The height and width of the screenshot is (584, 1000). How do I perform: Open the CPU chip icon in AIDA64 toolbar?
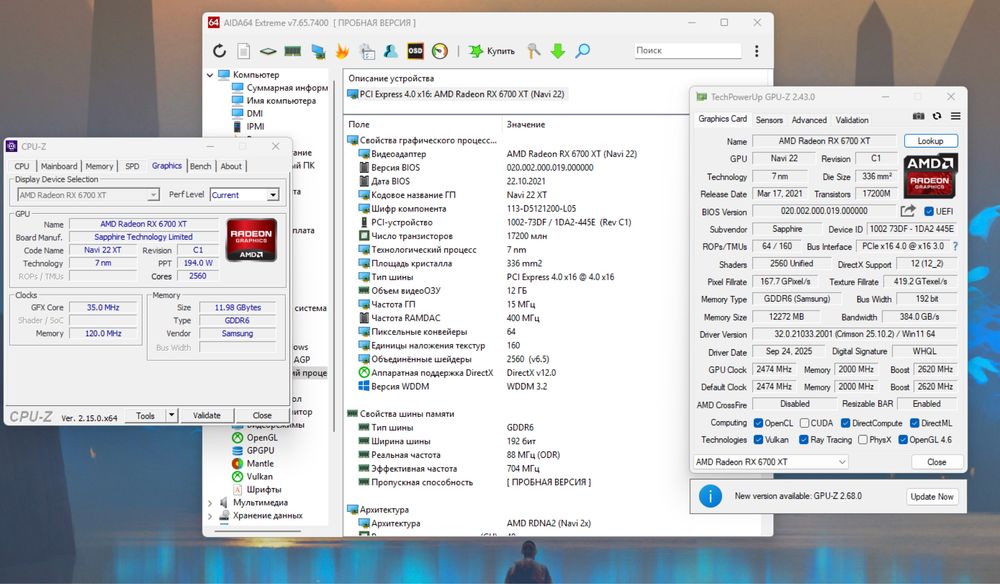[x=268, y=51]
